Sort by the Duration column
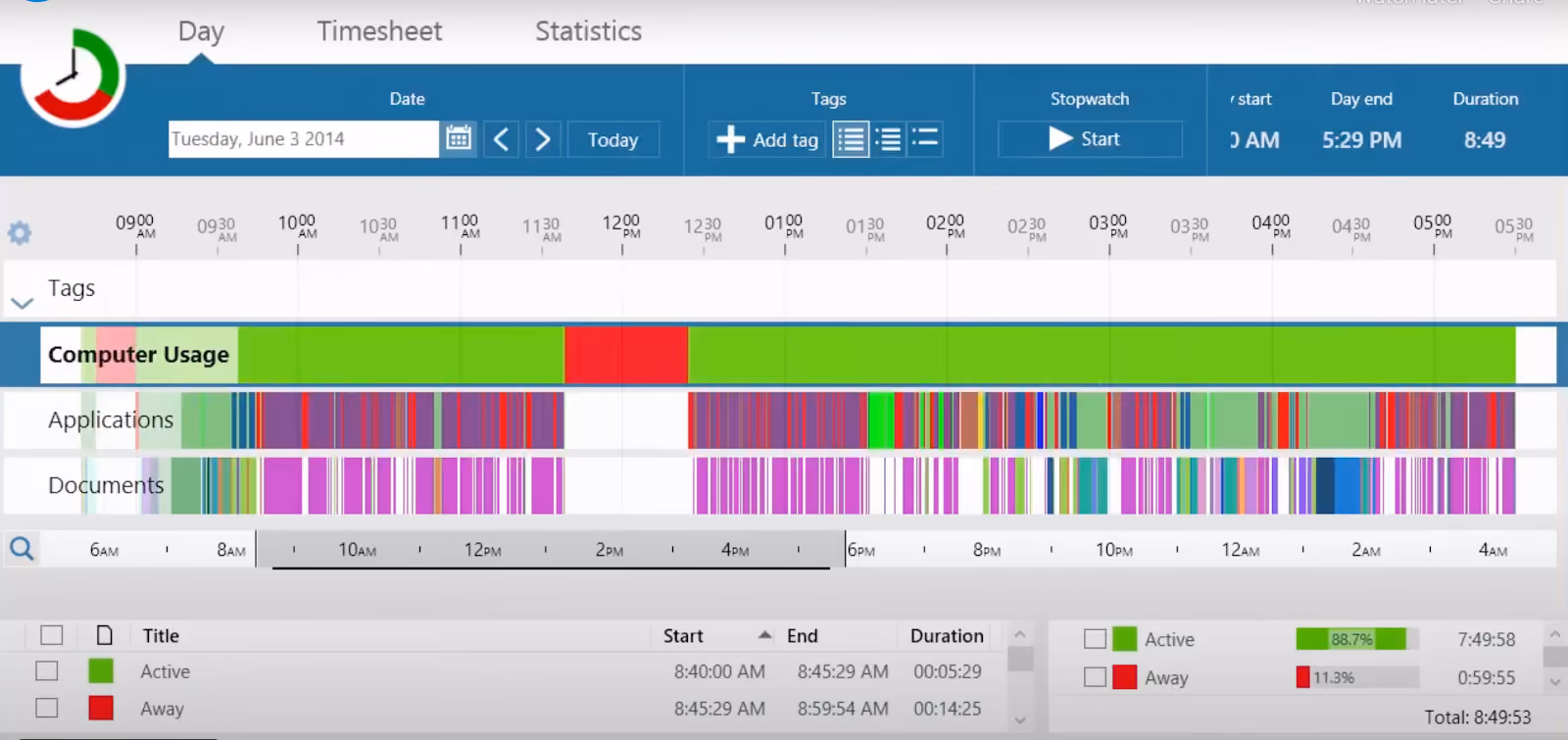 click(947, 636)
